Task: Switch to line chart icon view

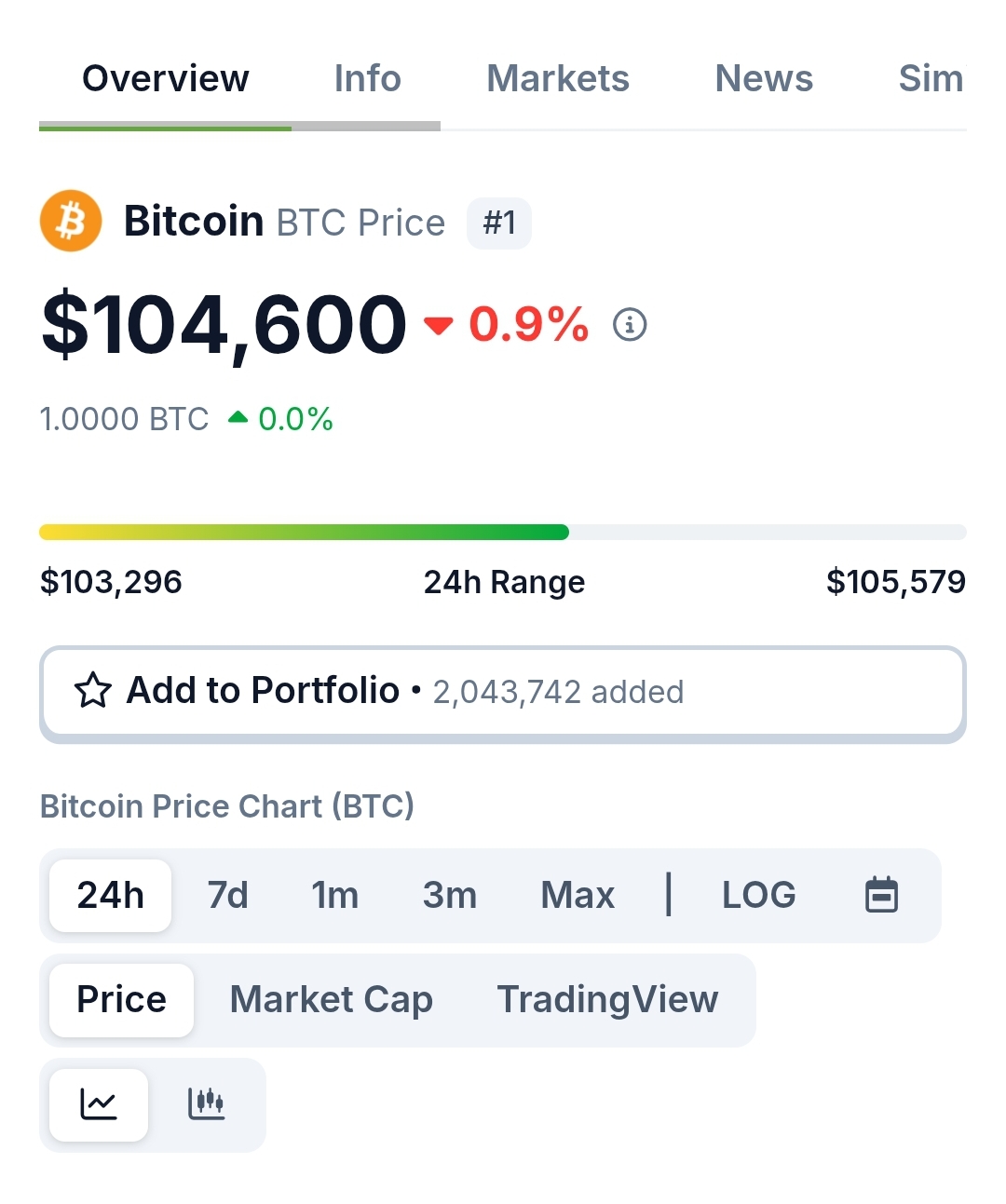Action: [x=99, y=1104]
